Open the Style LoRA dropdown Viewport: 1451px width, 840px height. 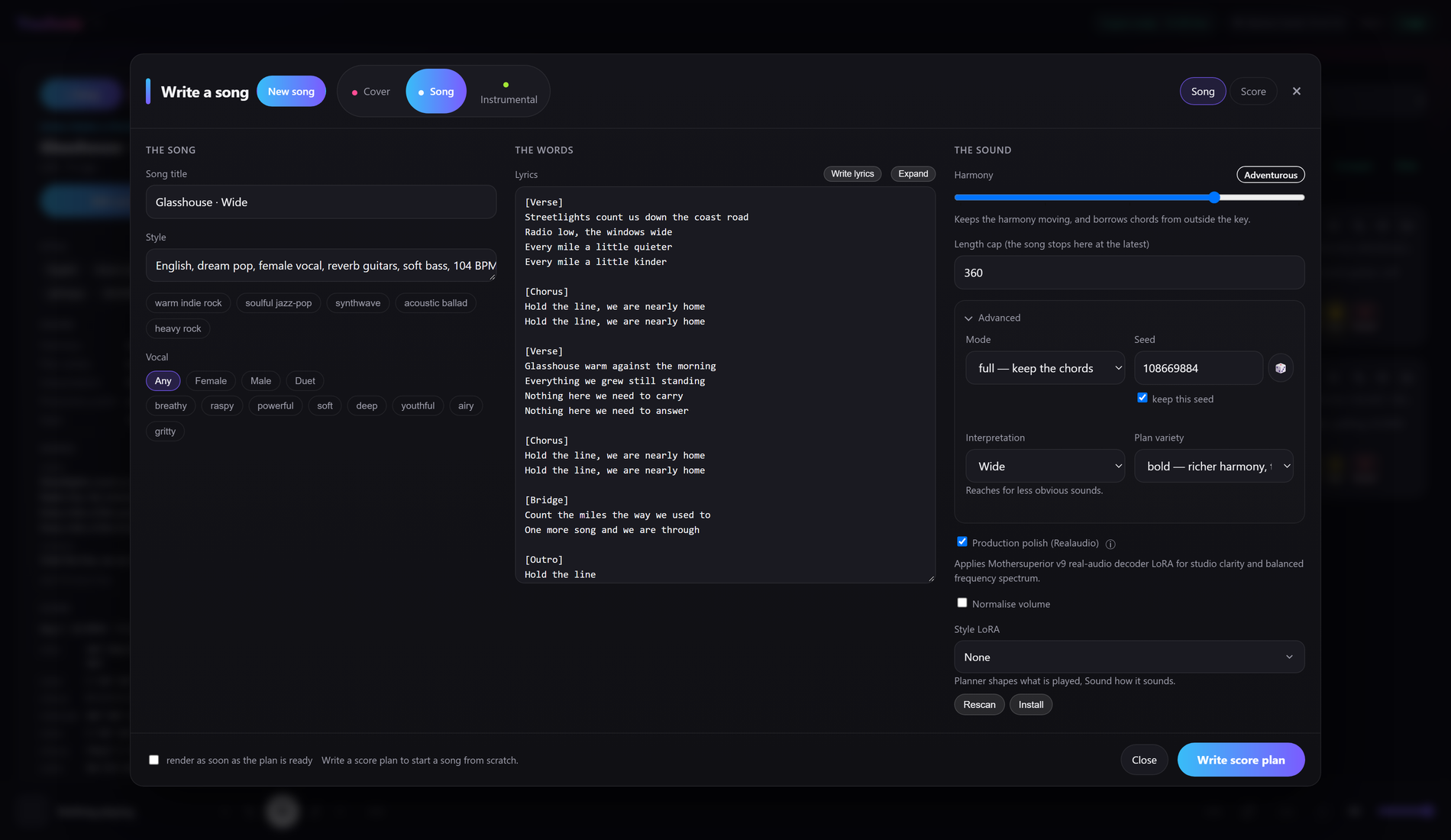click(1129, 657)
